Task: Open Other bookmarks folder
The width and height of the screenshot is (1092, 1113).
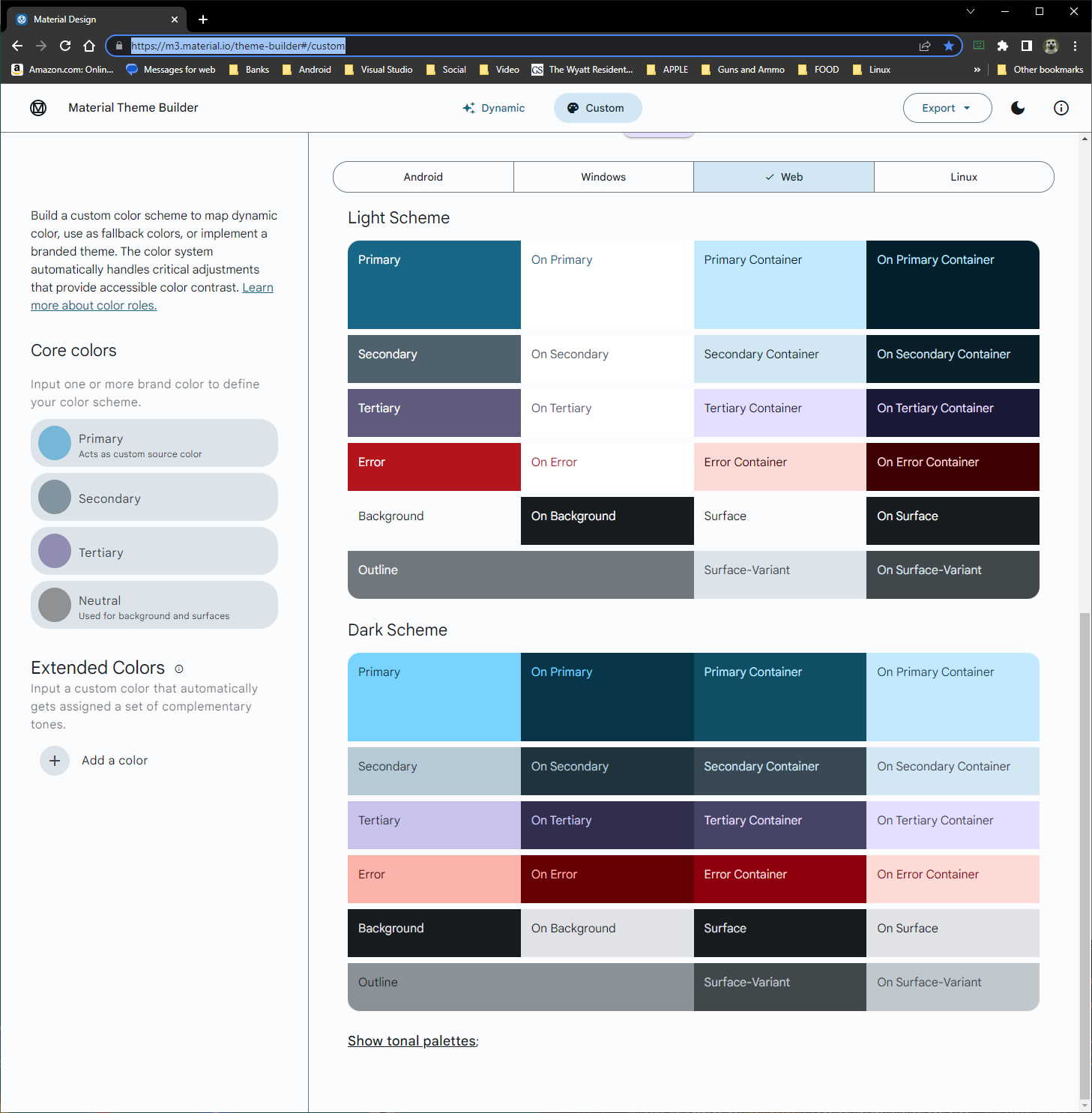Action: [1040, 70]
